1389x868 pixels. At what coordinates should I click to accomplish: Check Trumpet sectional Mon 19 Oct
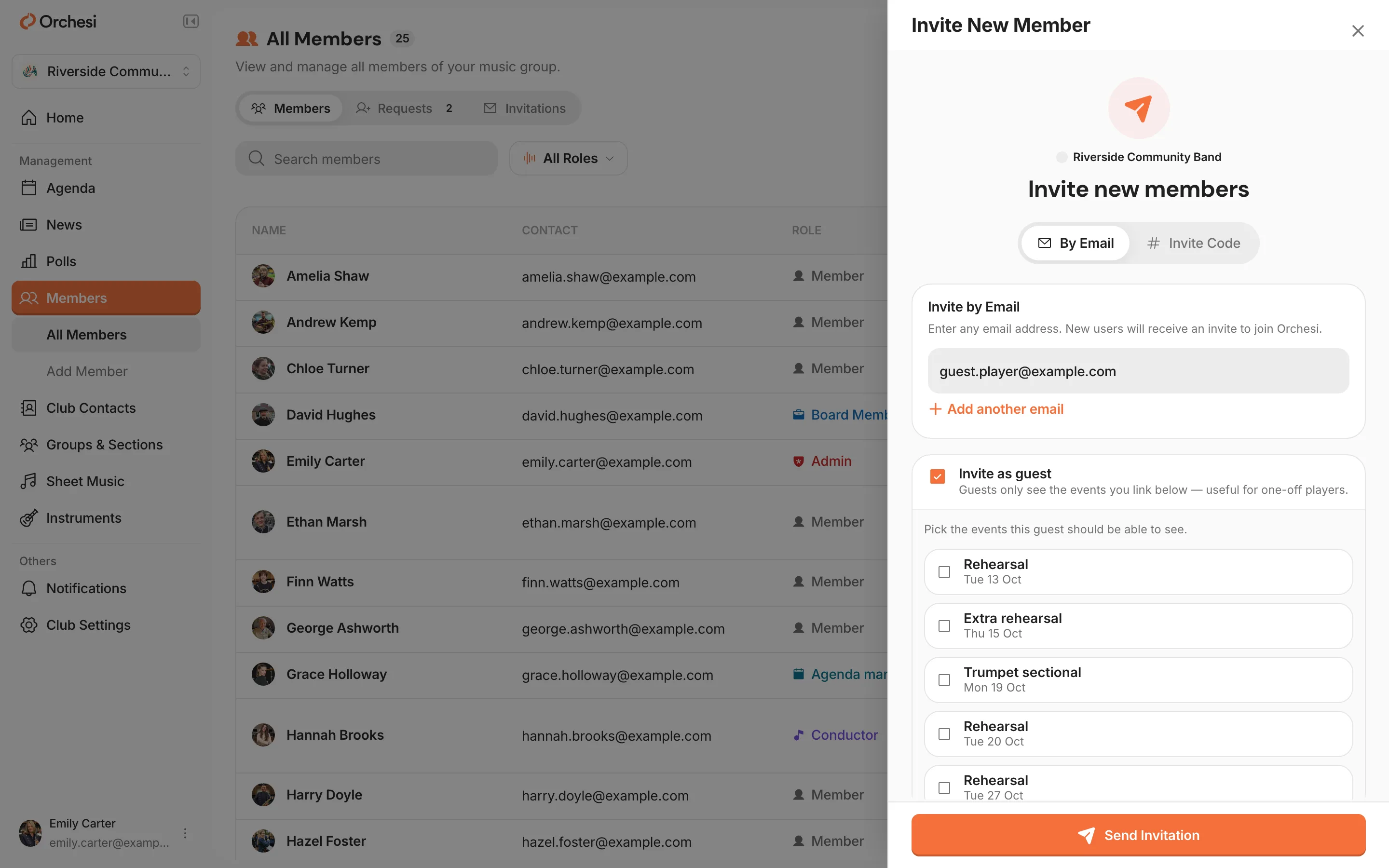[944, 680]
